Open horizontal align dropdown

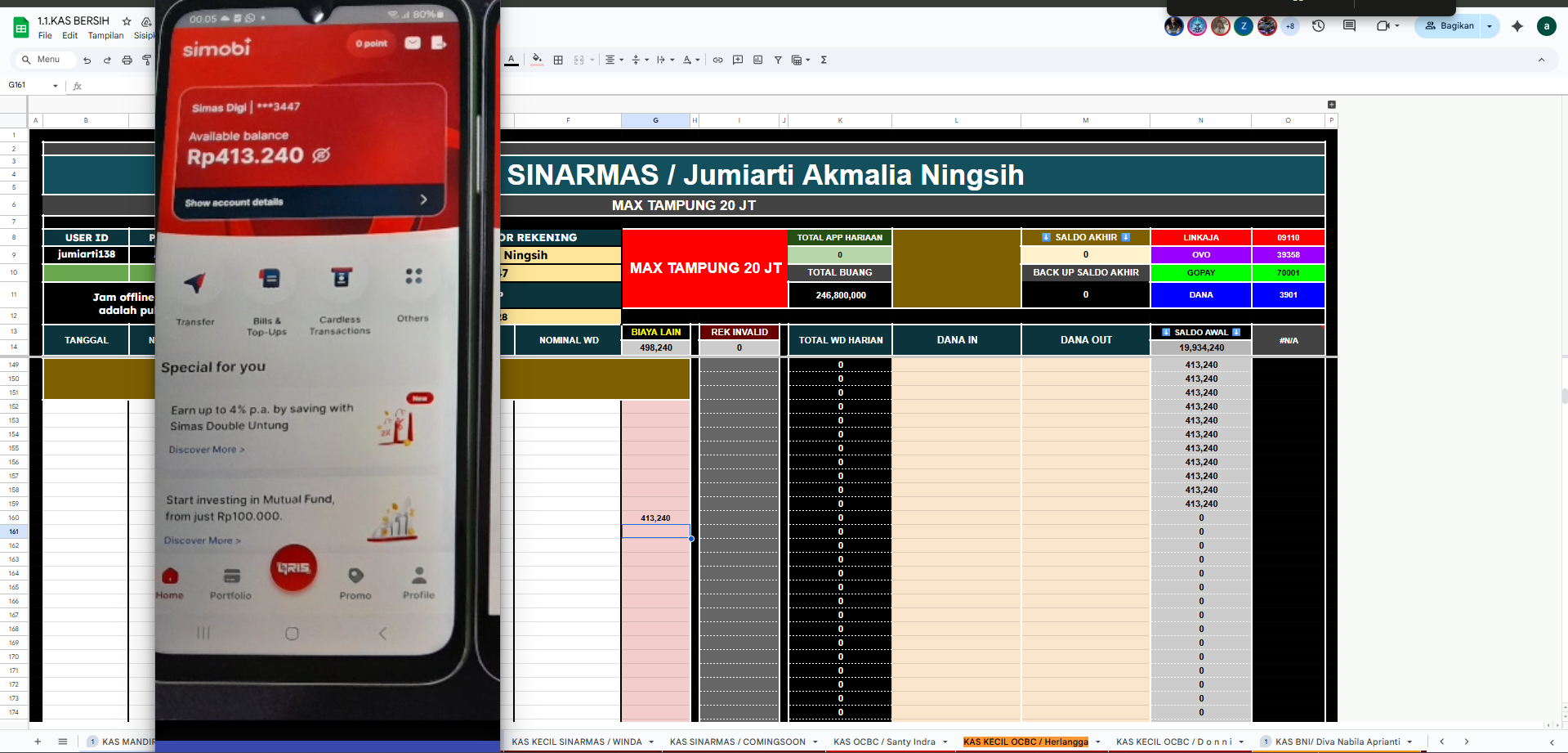click(x=614, y=60)
